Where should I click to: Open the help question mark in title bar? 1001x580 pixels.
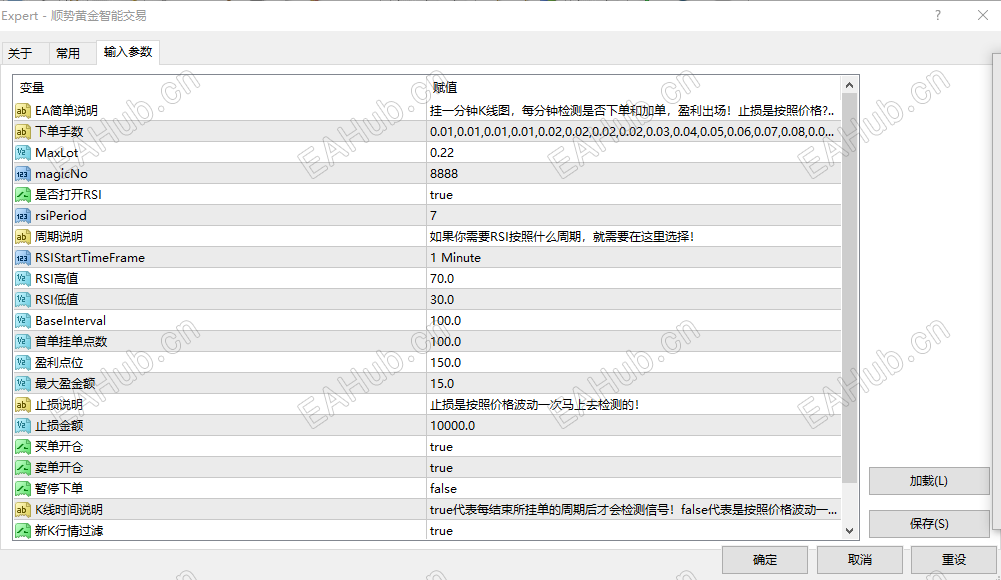938,15
